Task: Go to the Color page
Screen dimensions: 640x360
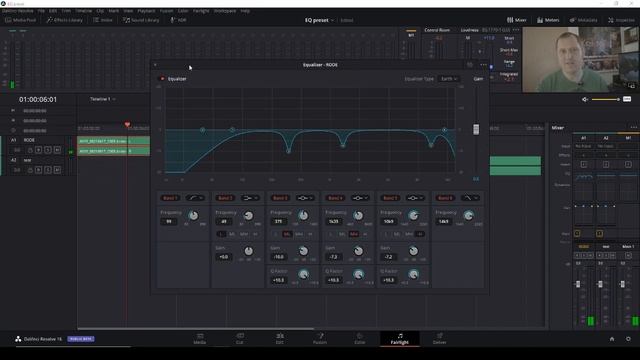Action: click(360, 338)
